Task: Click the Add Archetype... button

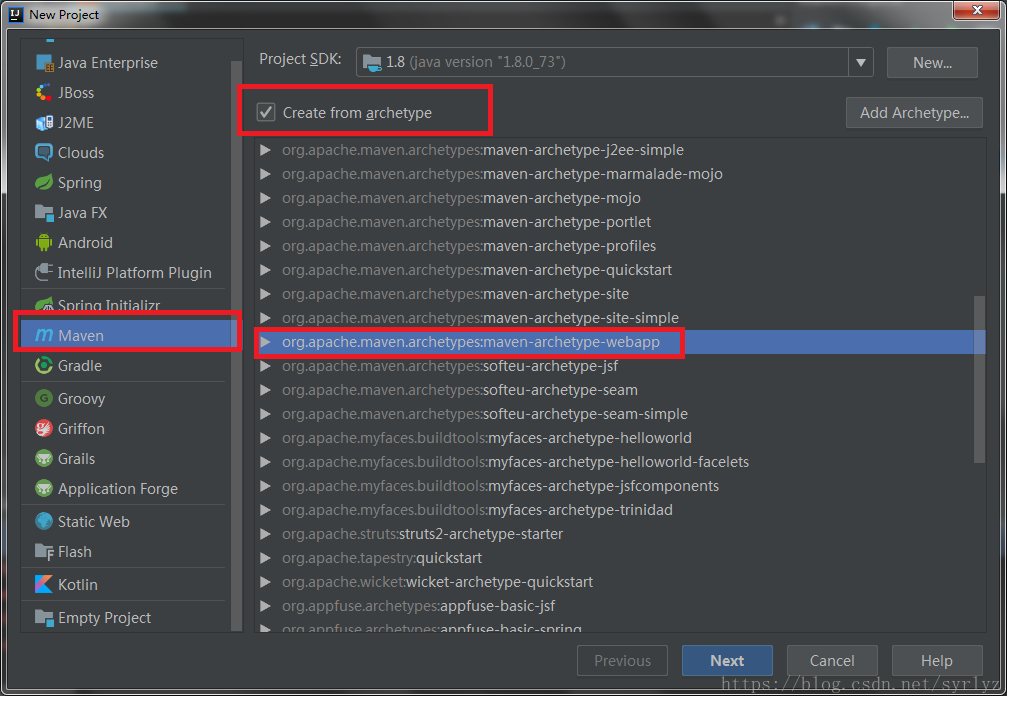Action: [915, 114]
